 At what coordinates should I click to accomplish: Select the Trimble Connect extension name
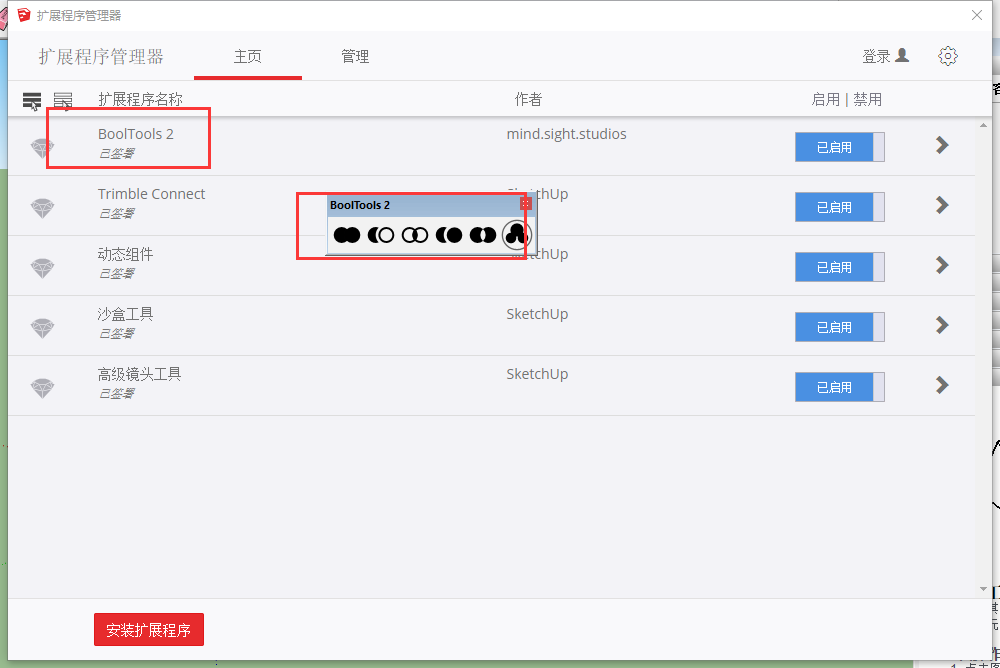click(x=151, y=194)
